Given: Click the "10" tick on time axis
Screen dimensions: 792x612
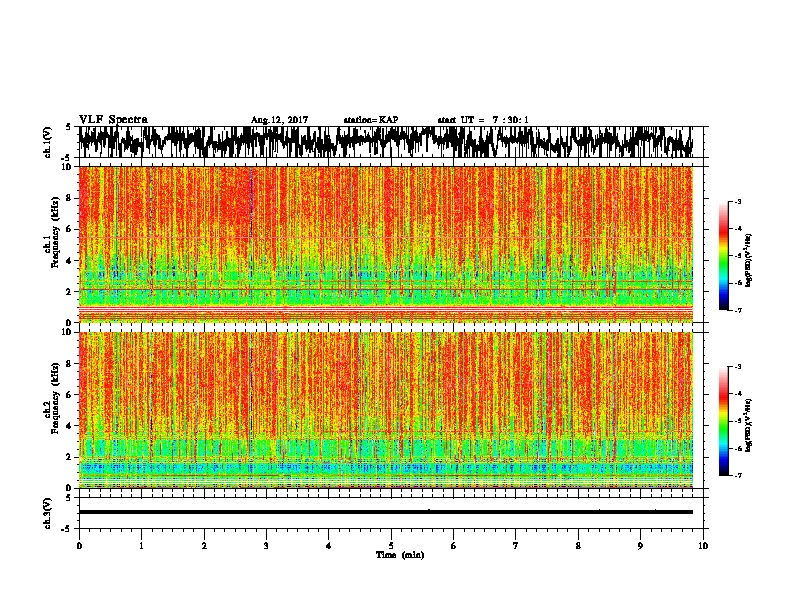Looking at the screenshot, I should (703, 546).
